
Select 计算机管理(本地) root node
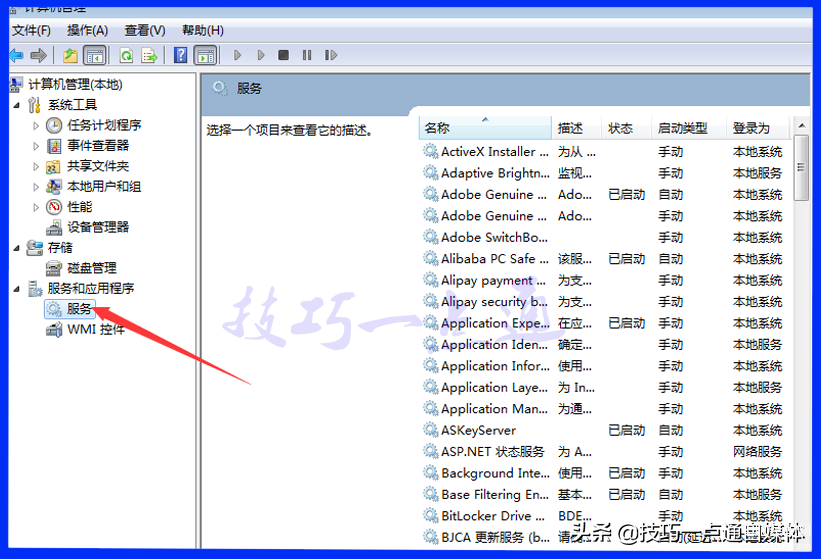coord(75,84)
